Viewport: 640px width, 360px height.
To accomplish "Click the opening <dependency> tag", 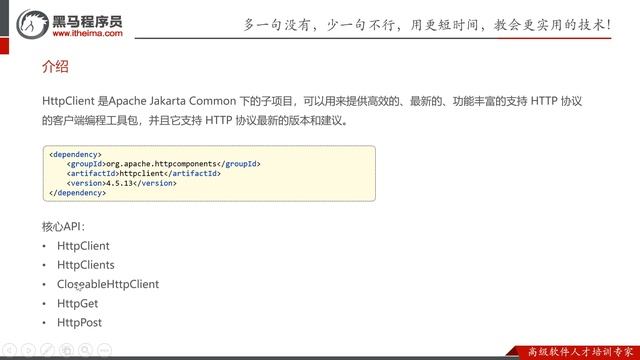I will click(x=75, y=154).
